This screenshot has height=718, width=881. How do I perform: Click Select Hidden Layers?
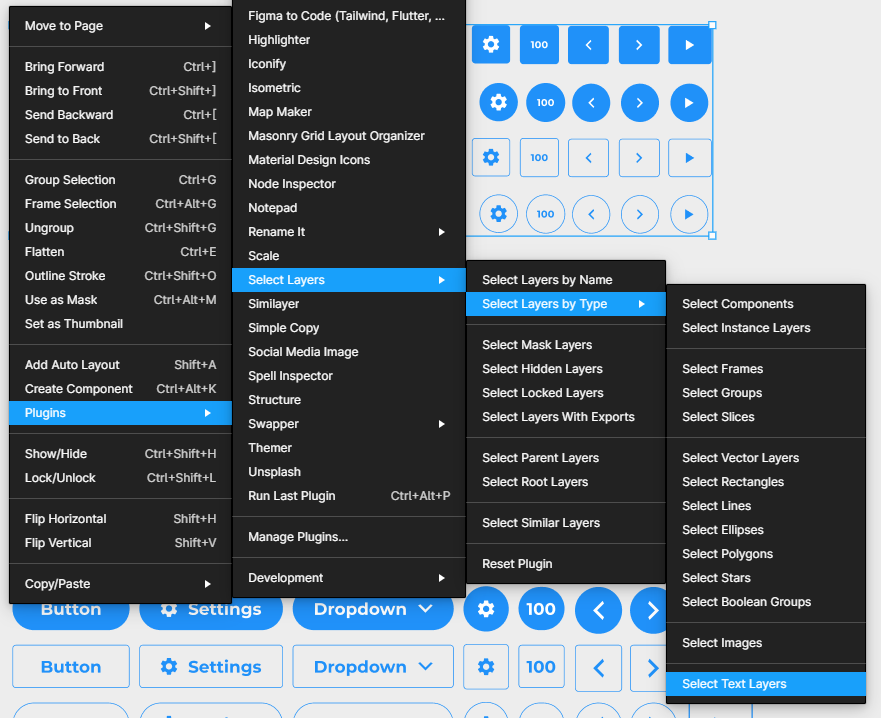(566, 369)
